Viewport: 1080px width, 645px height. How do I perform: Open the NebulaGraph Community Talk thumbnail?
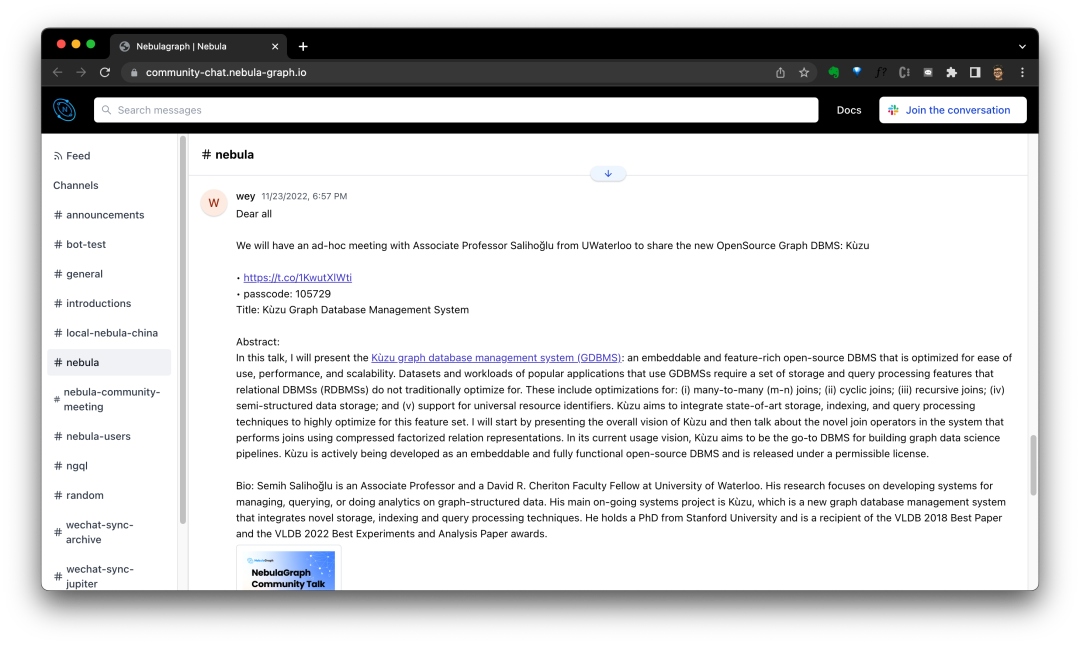click(x=289, y=569)
